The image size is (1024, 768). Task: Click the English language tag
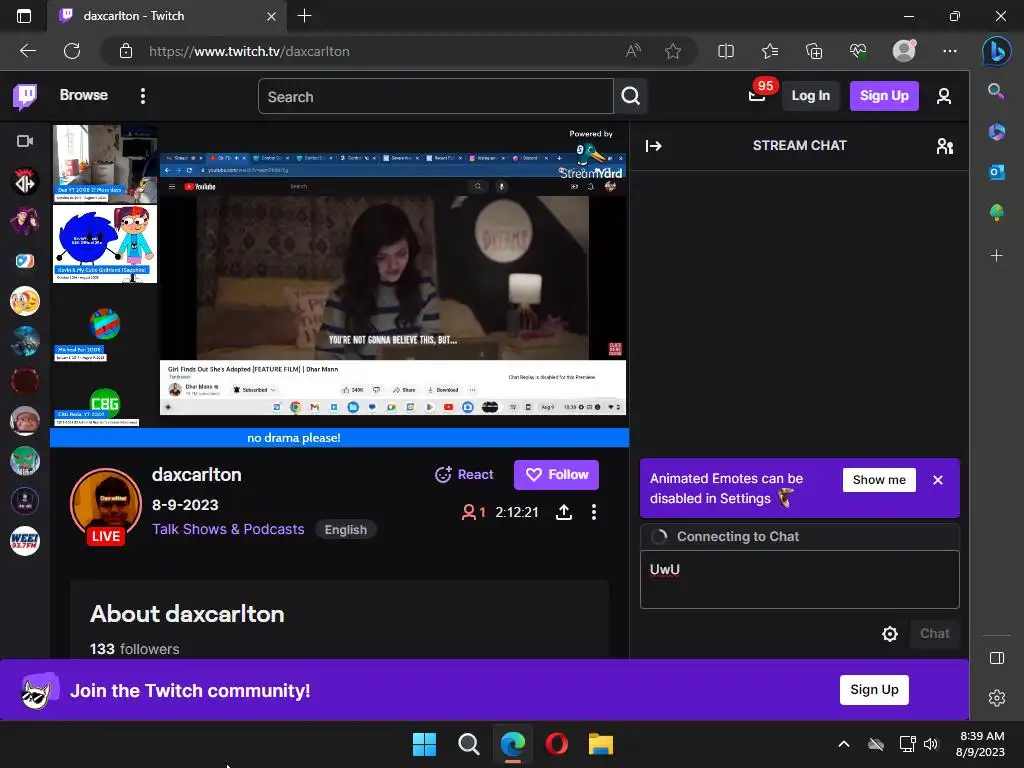tap(345, 530)
